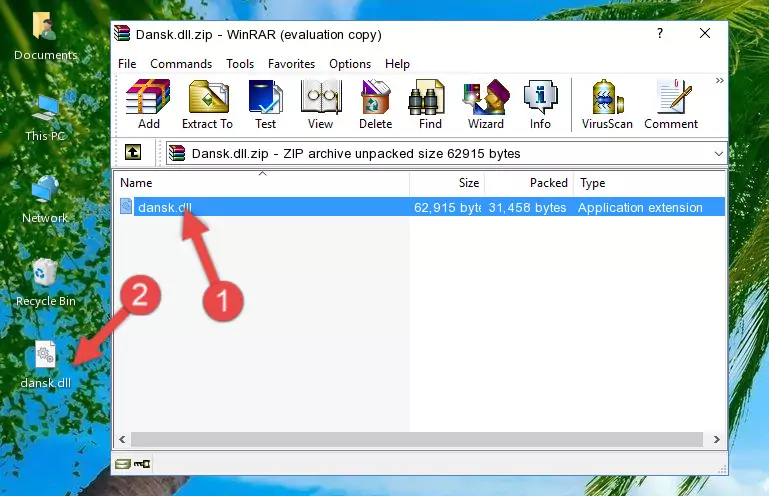Click the View toolbar icon
Image resolution: width=769 pixels, height=496 pixels.
pyautogui.click(x=321, y=104)
